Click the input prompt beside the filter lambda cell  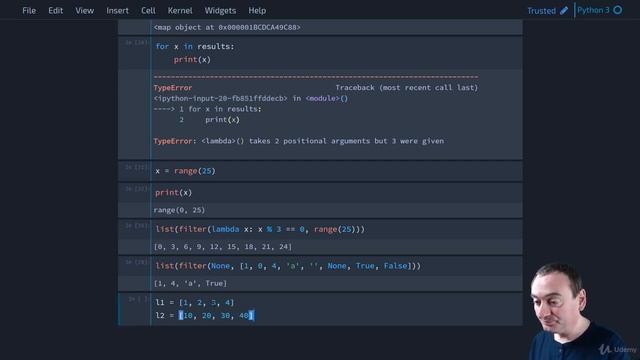pos(136,226)
